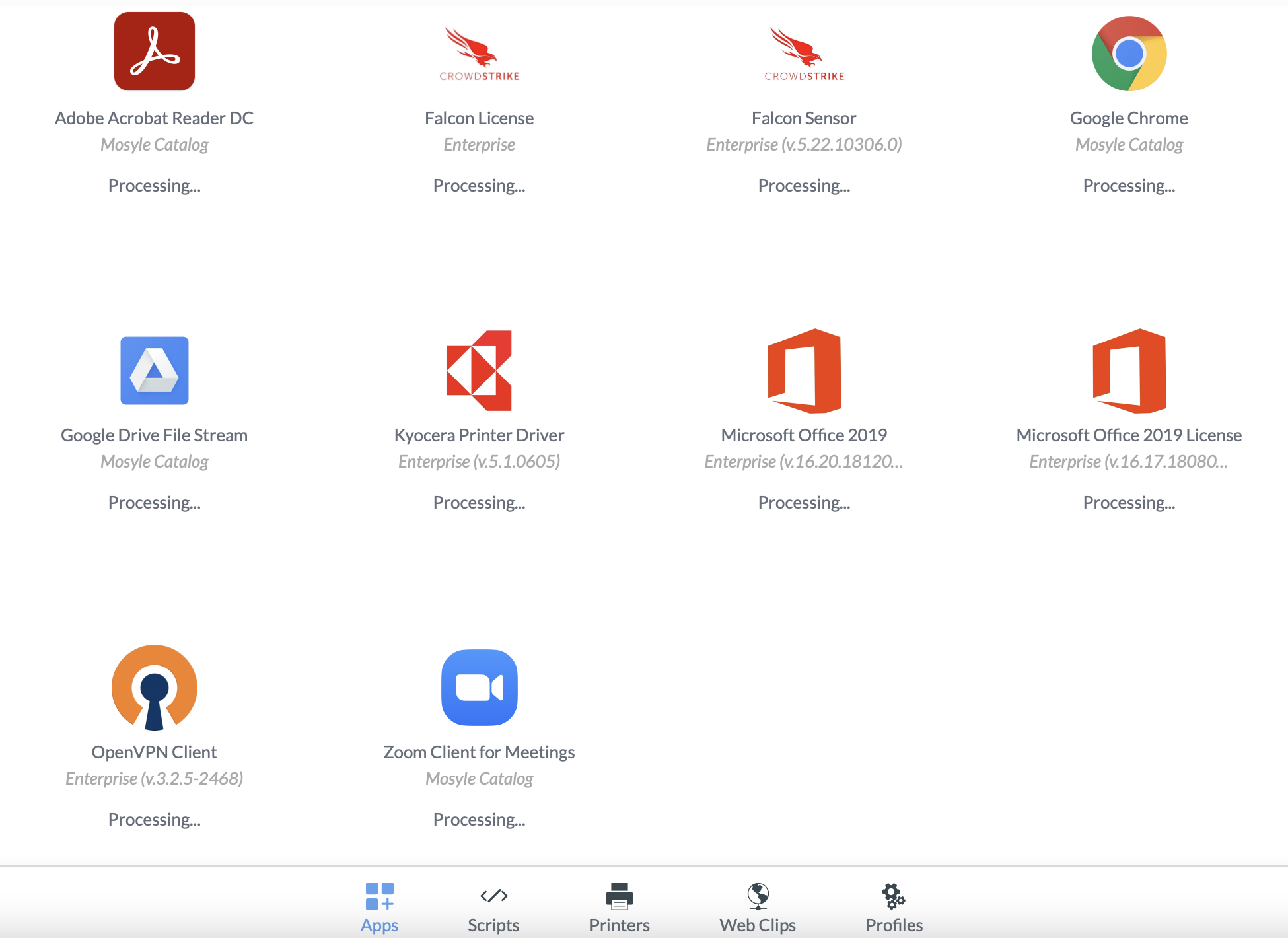1288x938 pixels.
Task: Click 'Processing...' status under Kyocera Printer Driver
Action: tap(480, 503)
